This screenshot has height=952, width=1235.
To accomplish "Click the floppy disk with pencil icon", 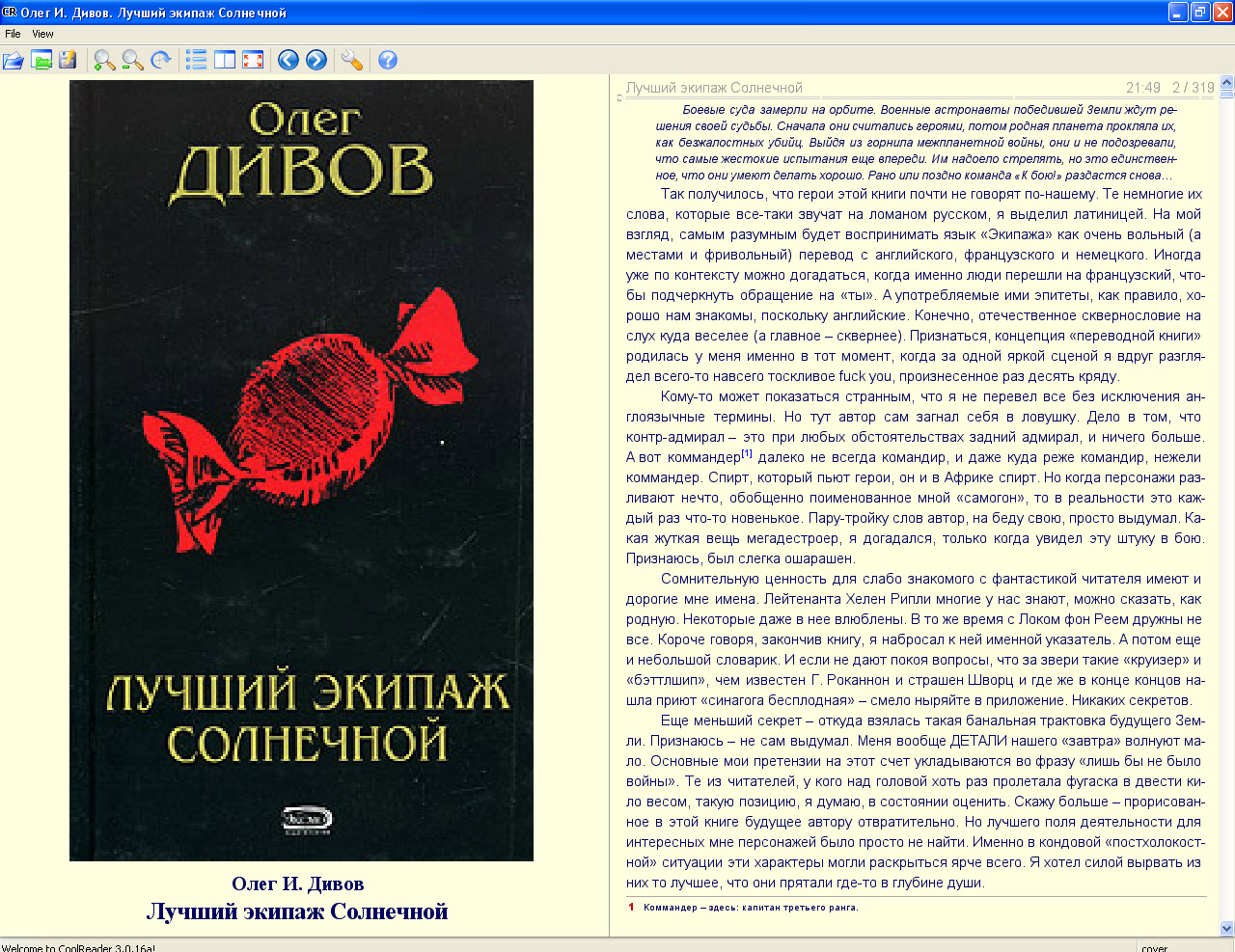I will pyautogui.click(x=68, y=60).
